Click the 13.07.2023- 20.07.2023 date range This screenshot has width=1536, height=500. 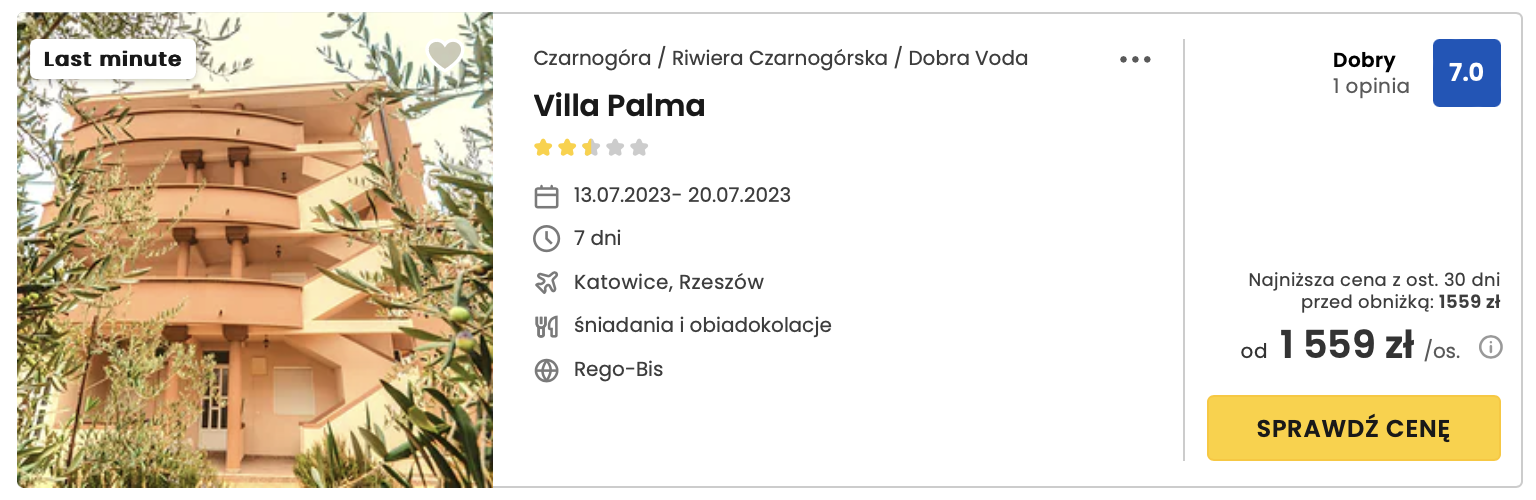pyautogui.click(x=682, y=195)
